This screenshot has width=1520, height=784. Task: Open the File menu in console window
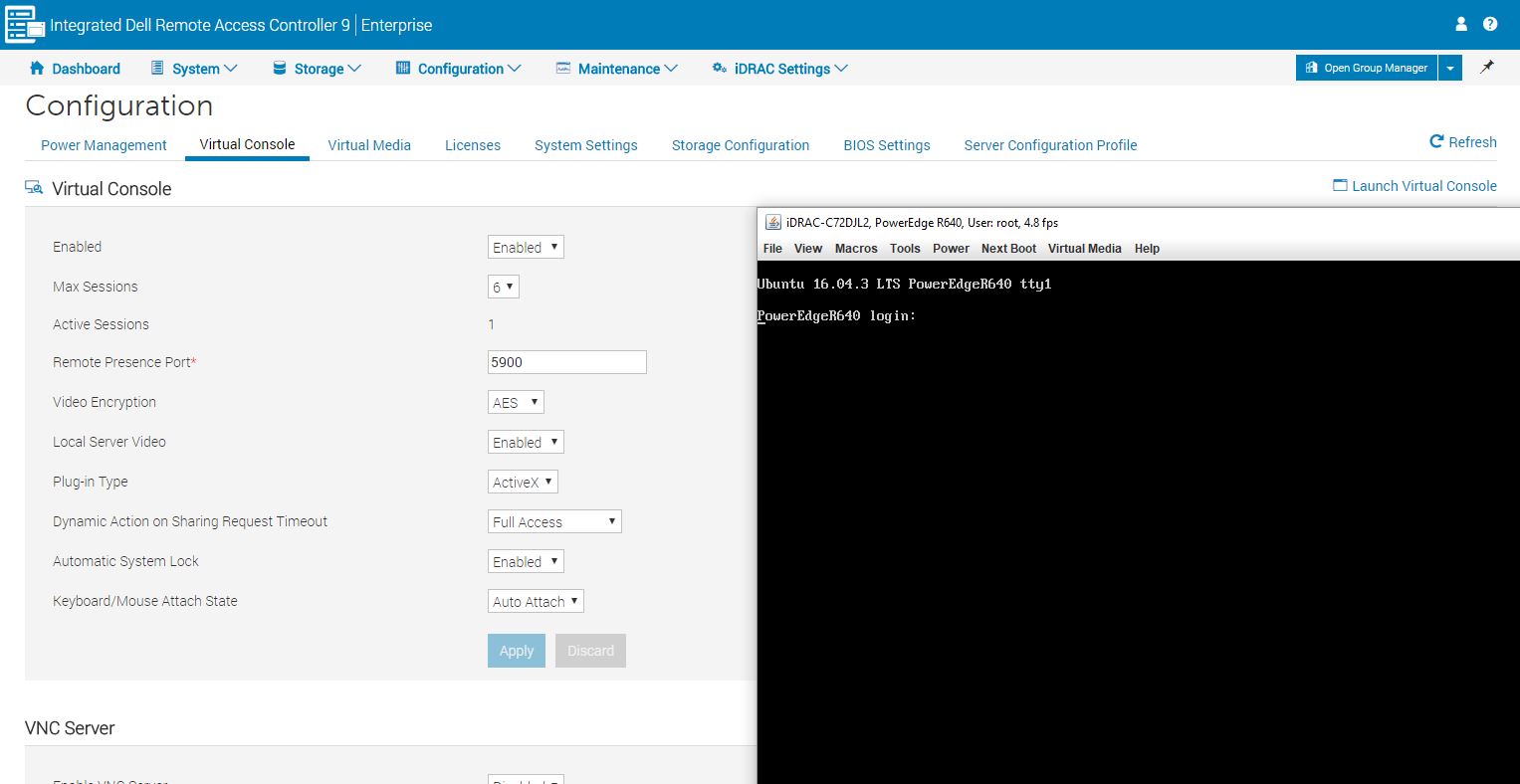tap(772, 249)
